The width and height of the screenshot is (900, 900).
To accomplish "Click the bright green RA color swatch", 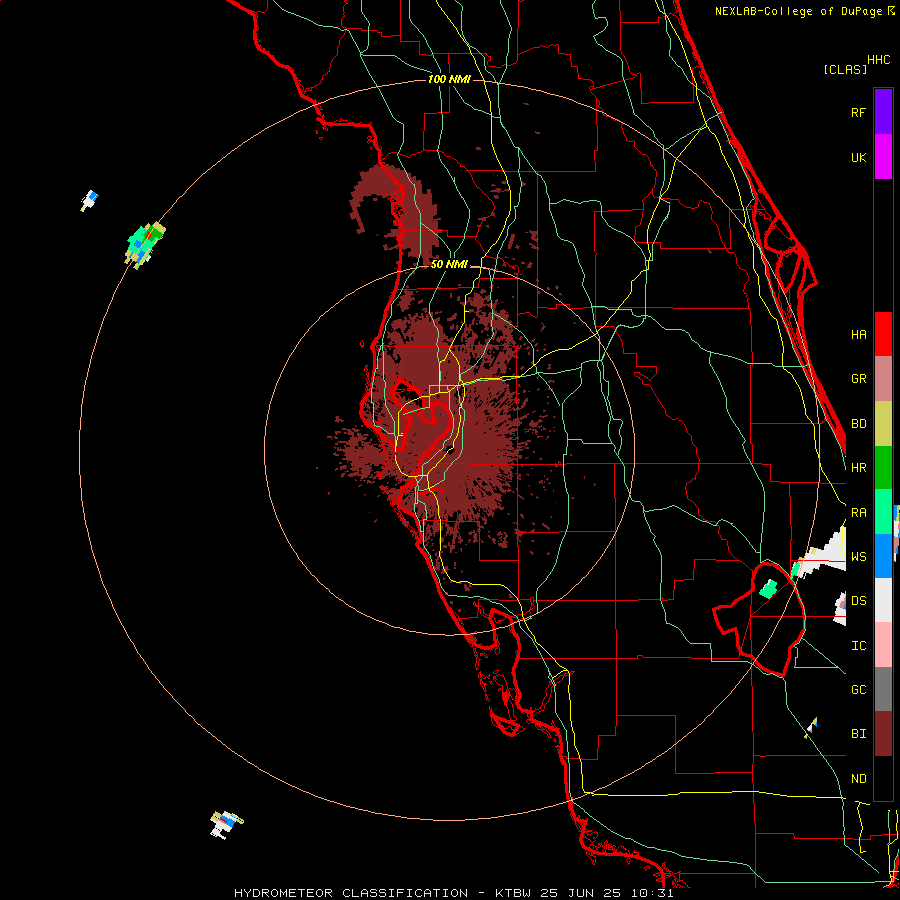I will pos(883,512).
